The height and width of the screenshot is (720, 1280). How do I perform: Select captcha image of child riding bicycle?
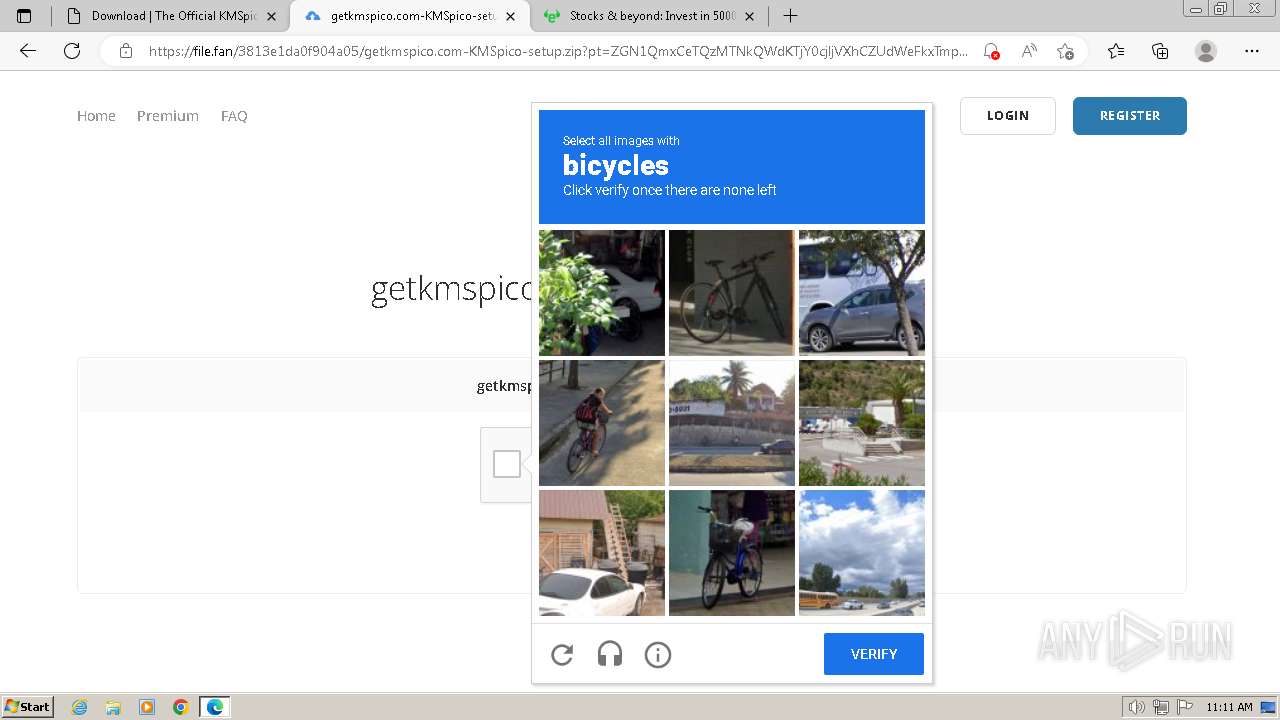(602, 423)
